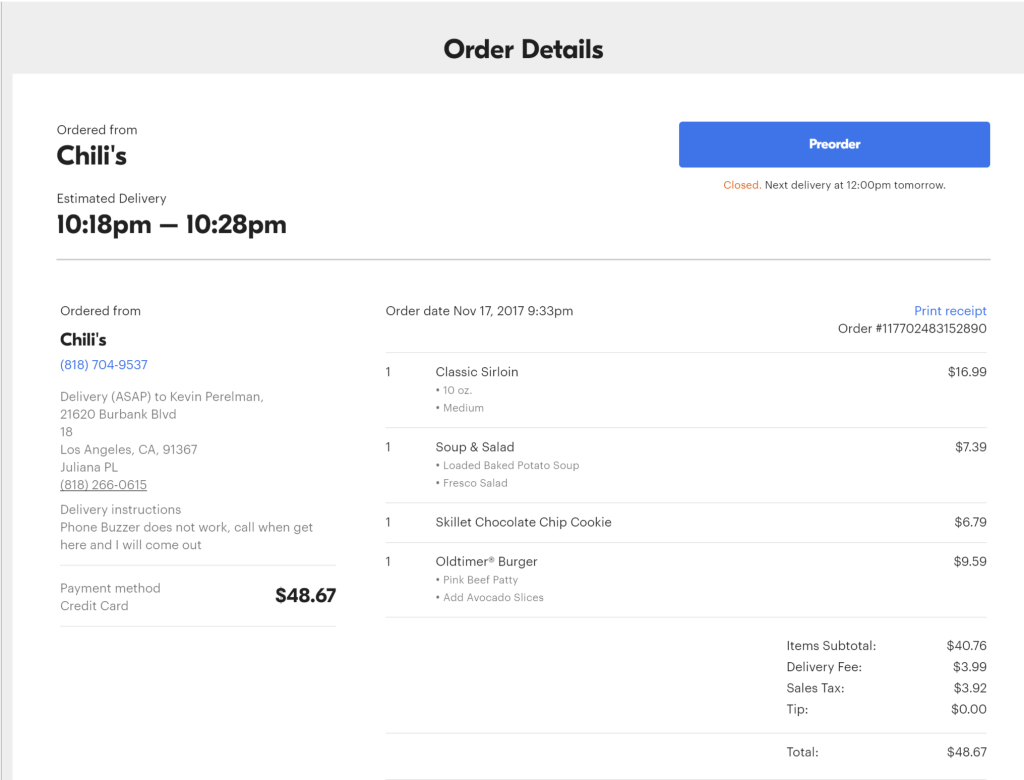Select the Sales Tax: label

click(x=815, y=688)
